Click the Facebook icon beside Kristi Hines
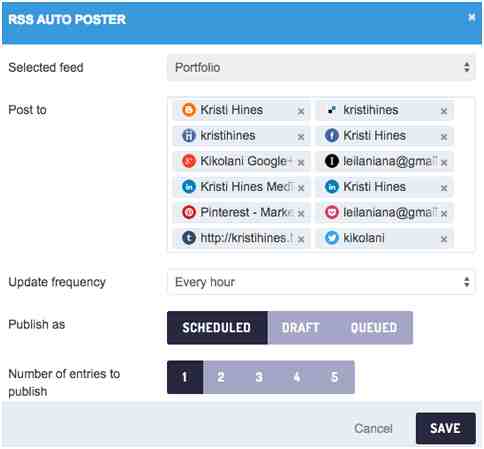This screenshot has height=449, width=484. coord(332,136)
